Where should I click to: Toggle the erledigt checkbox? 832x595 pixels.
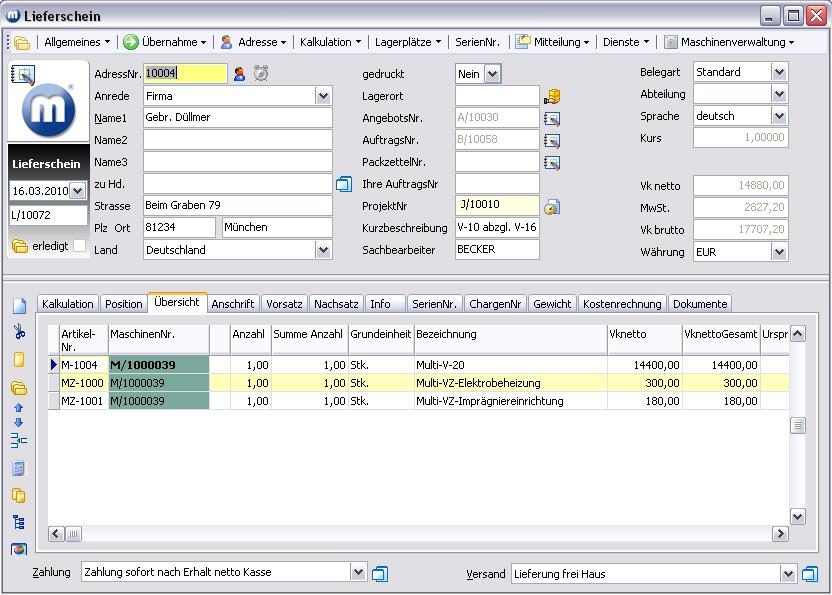click(80, 246)
